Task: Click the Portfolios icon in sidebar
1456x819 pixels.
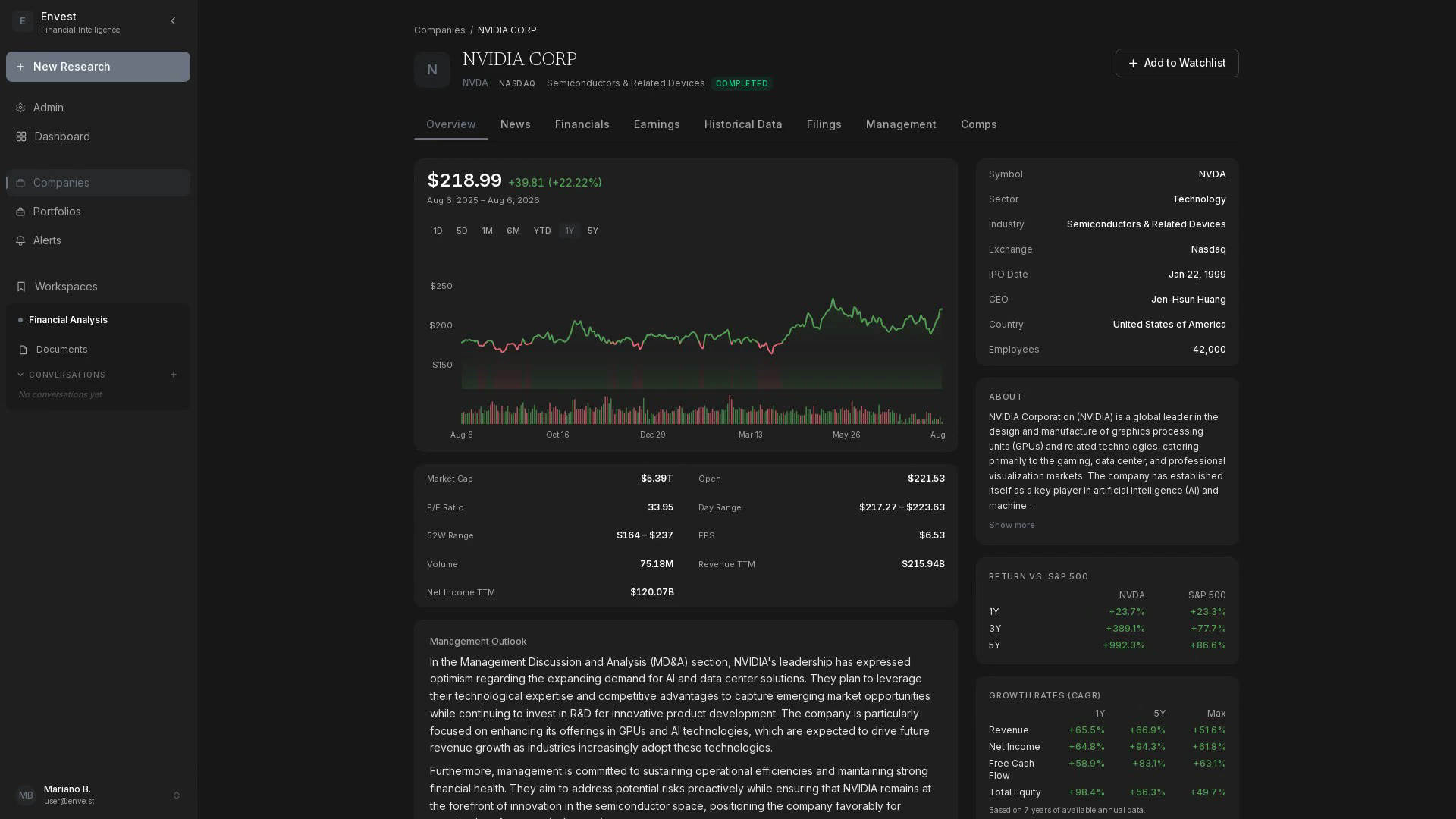Action: [x=20, y=212]
